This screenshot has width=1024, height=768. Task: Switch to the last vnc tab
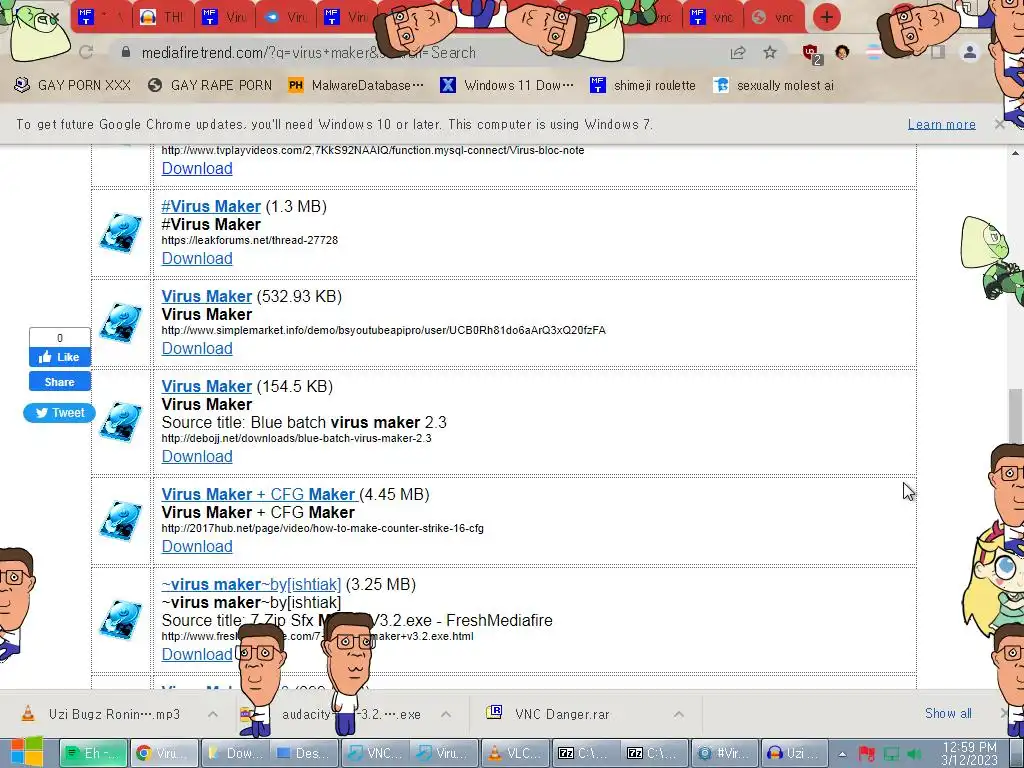(774, 18)
